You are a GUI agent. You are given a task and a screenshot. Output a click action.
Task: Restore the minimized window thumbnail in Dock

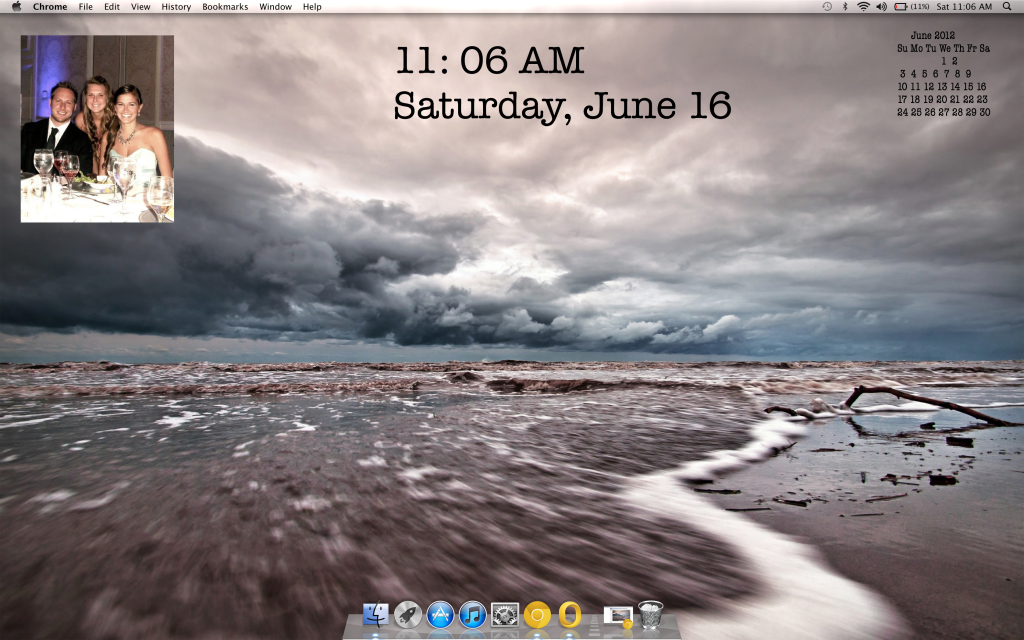tap(618, 615)
